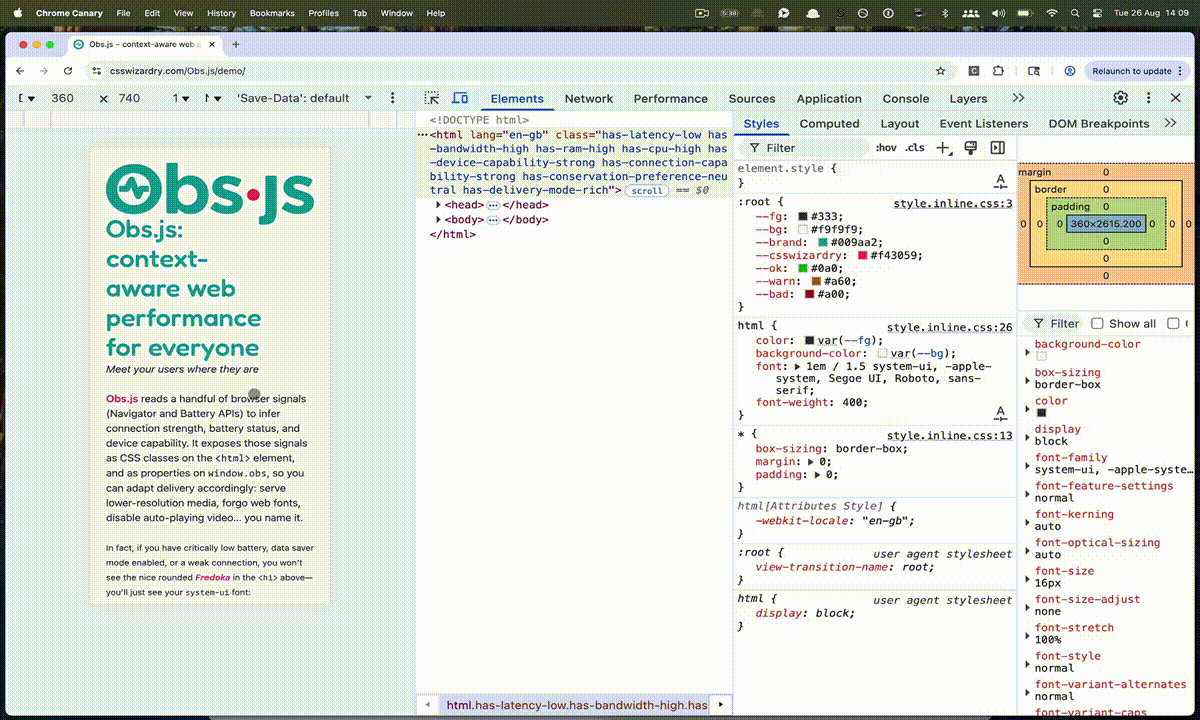Click the --bad dark red color swatch
1200x720 pixels.
(809, 294)
